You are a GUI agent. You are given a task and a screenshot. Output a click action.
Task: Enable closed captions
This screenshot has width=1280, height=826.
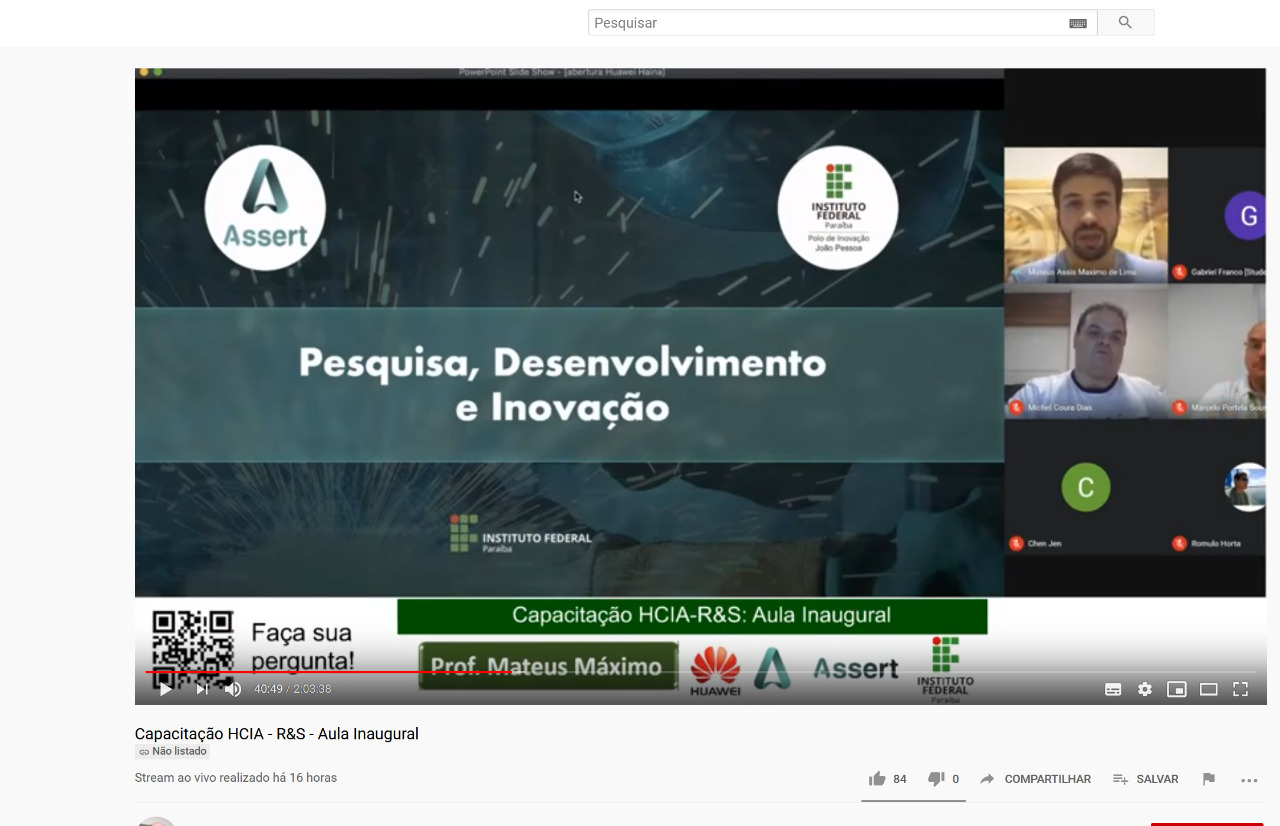pyautogui.click(x=1112, y=689)
